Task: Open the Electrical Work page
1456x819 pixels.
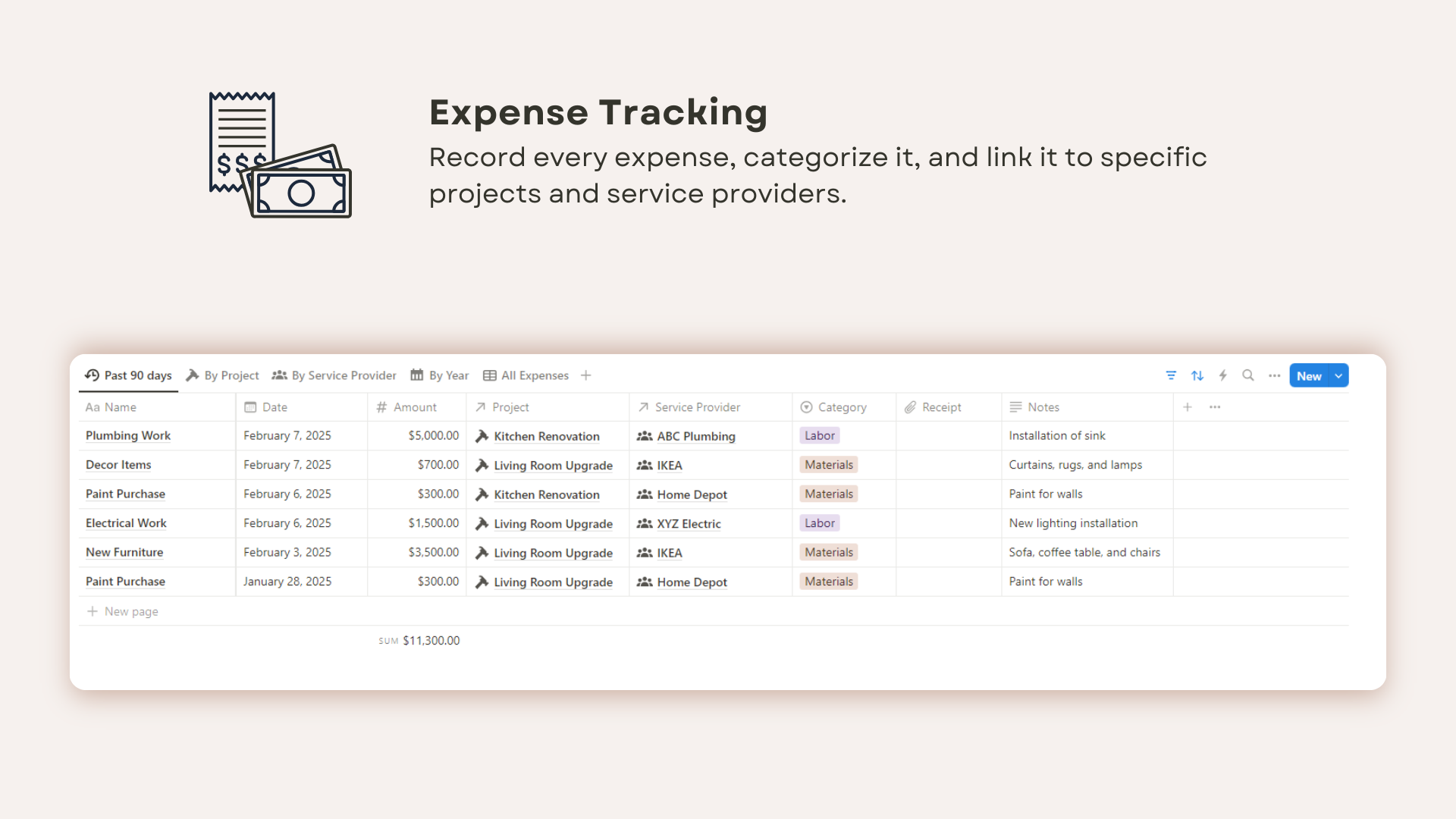Action: [126, 523]
